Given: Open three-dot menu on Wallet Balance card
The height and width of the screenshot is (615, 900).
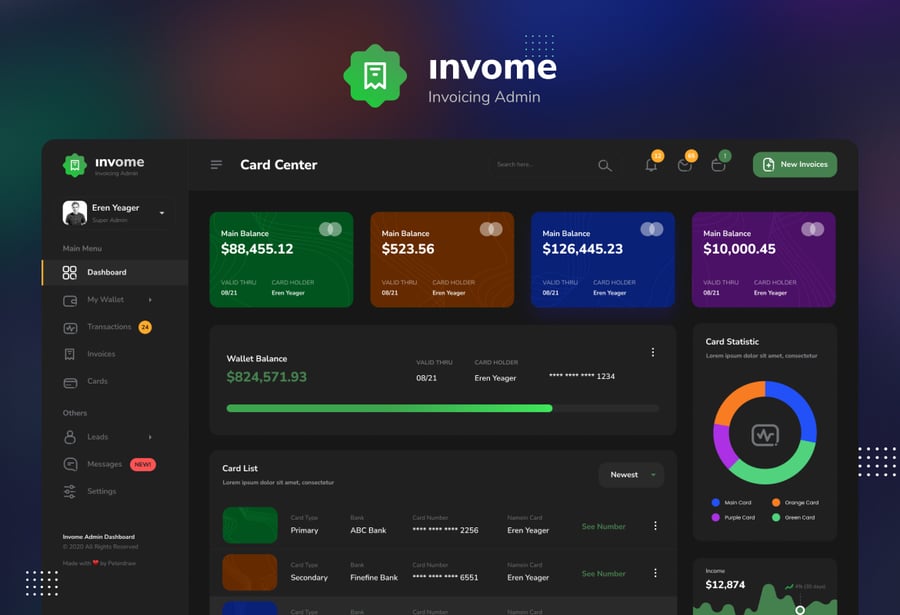Looking at the screenshot, I should [x=653, y=352].
